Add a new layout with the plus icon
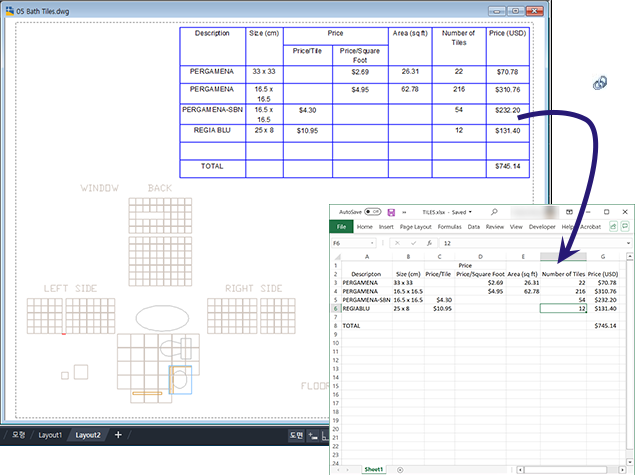 coord(118,435)
